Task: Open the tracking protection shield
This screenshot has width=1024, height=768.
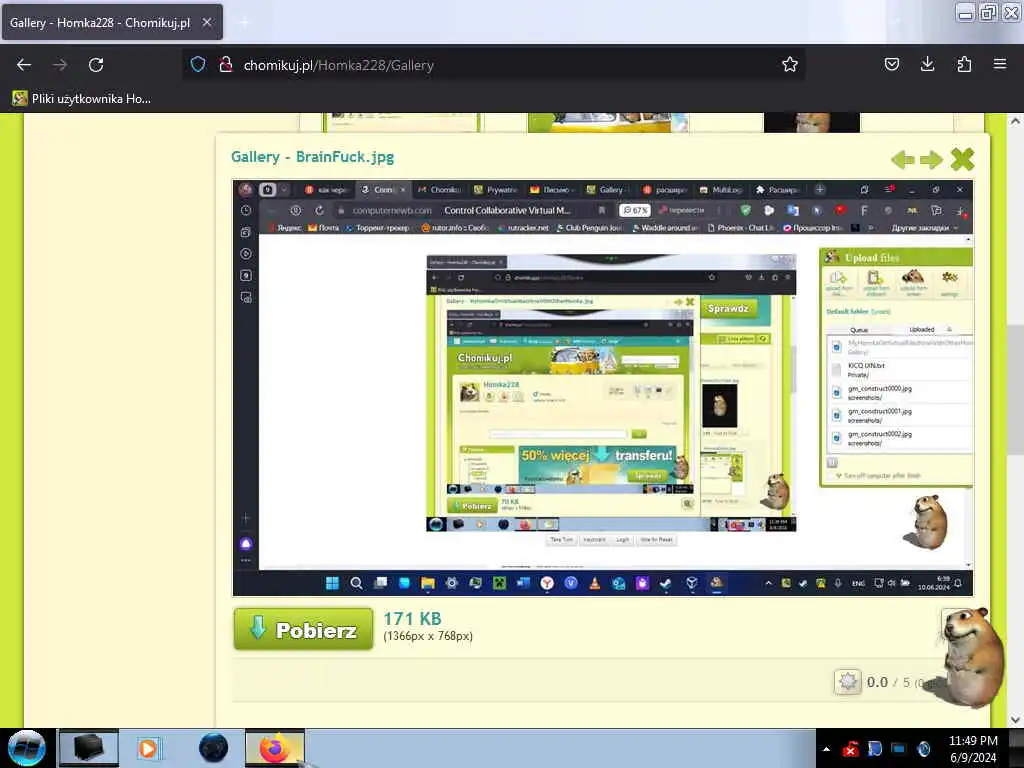Action: pos(198,65)
